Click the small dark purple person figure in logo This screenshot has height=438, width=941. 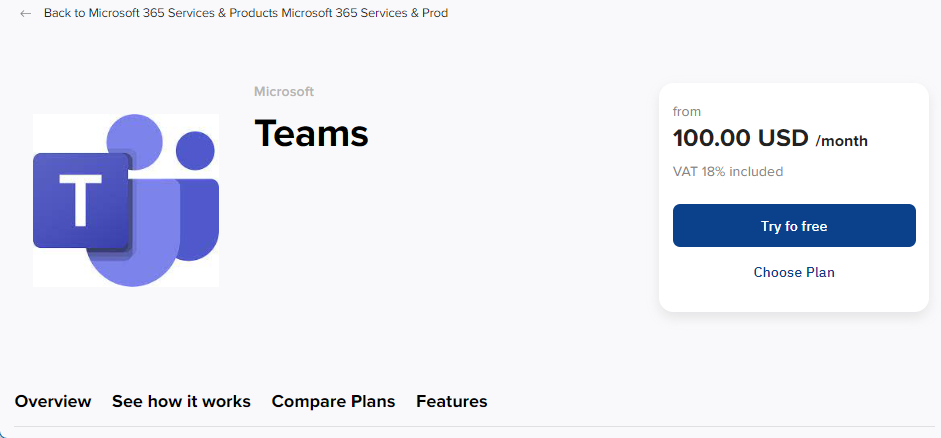tap(198, 195)
